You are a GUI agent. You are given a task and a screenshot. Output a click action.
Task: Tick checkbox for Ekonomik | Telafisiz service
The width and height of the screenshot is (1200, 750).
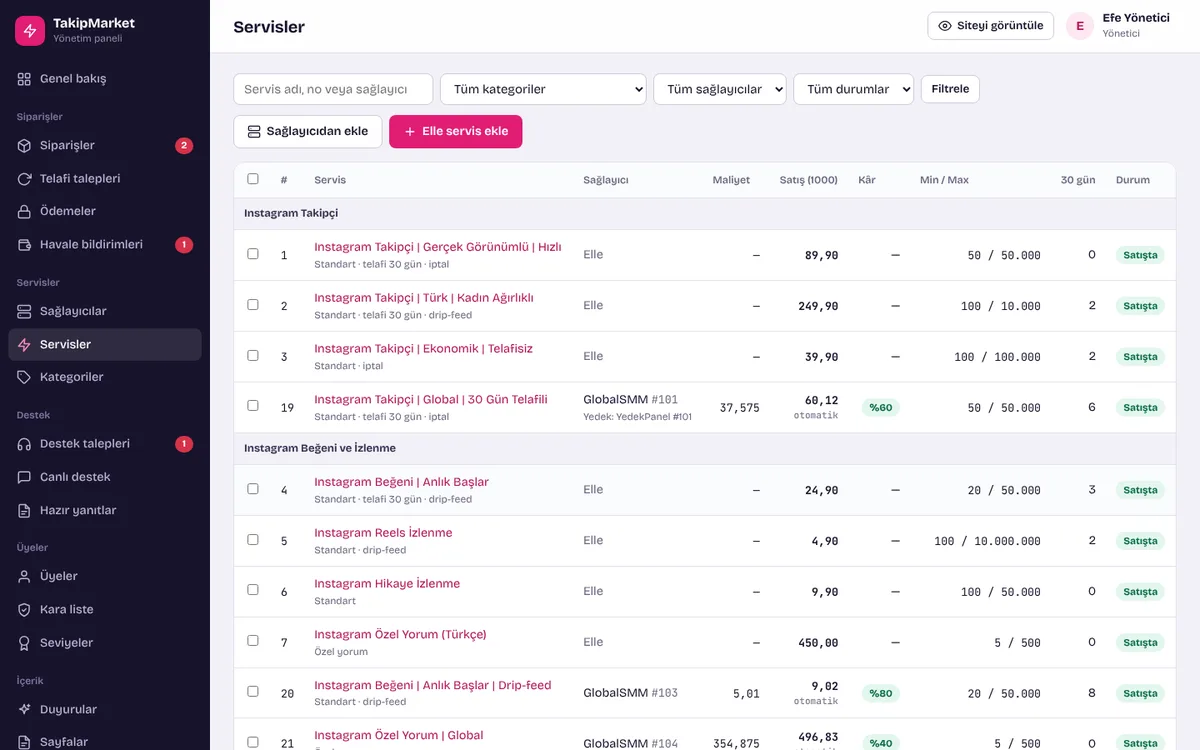pyautogui.click(x=253, y=356)
